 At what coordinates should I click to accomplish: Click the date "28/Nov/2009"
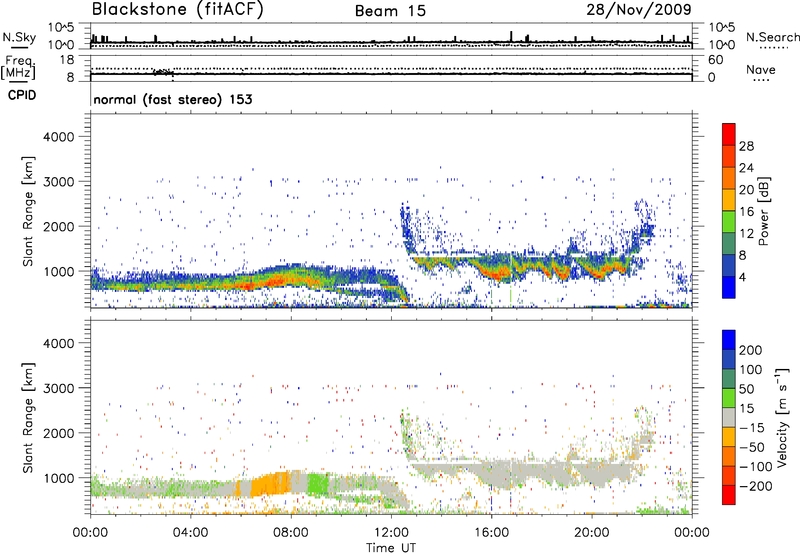tap(639, 9)
